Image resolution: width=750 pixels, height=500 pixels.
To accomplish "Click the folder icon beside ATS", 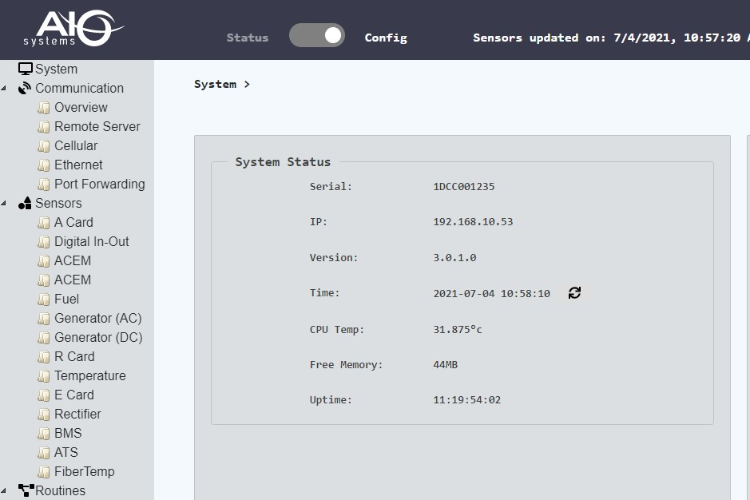I will click(x=44, y=453).
